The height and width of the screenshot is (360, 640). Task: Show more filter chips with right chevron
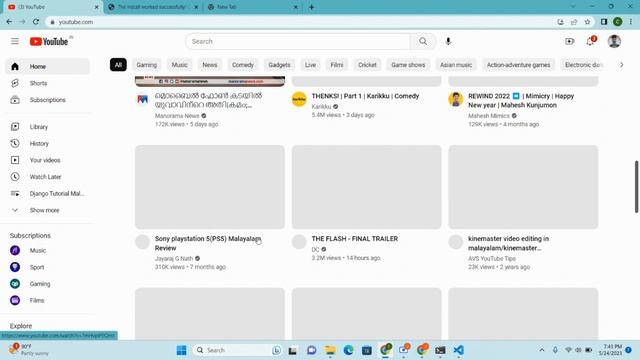621,65
